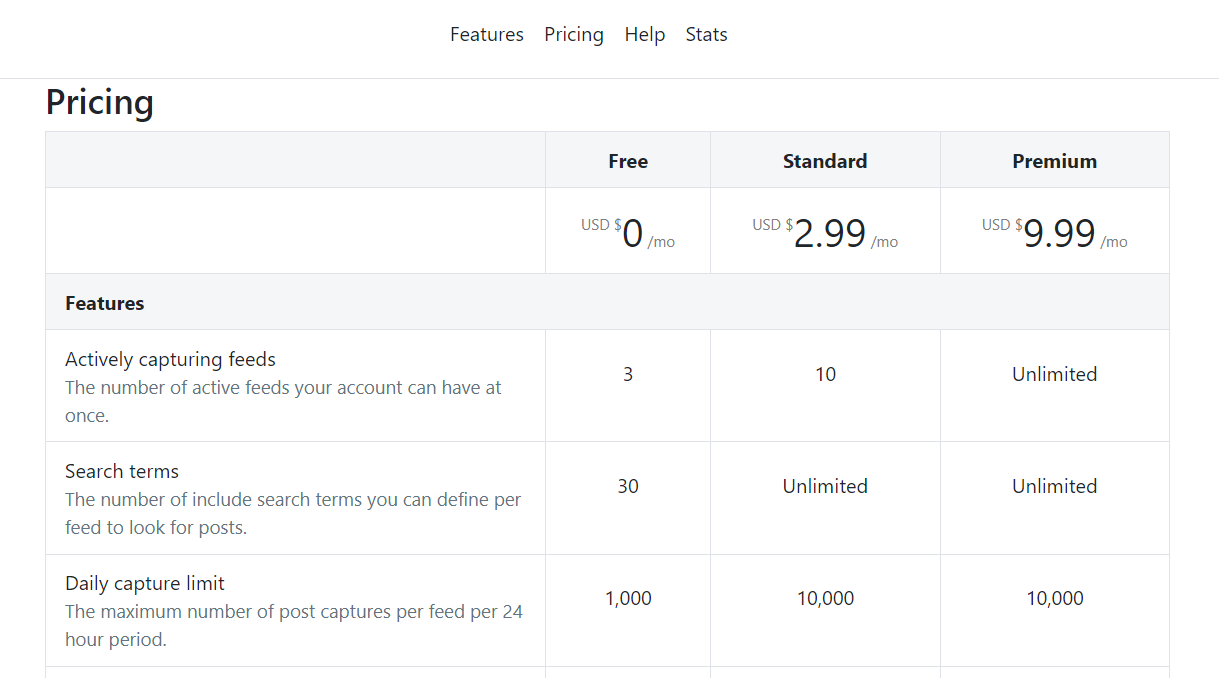Image resolution: width=1219 pixels, height=678 pixels.
Task: Select Premium's Unlimited active feeds cell
Action: (x=1054, y=374)
